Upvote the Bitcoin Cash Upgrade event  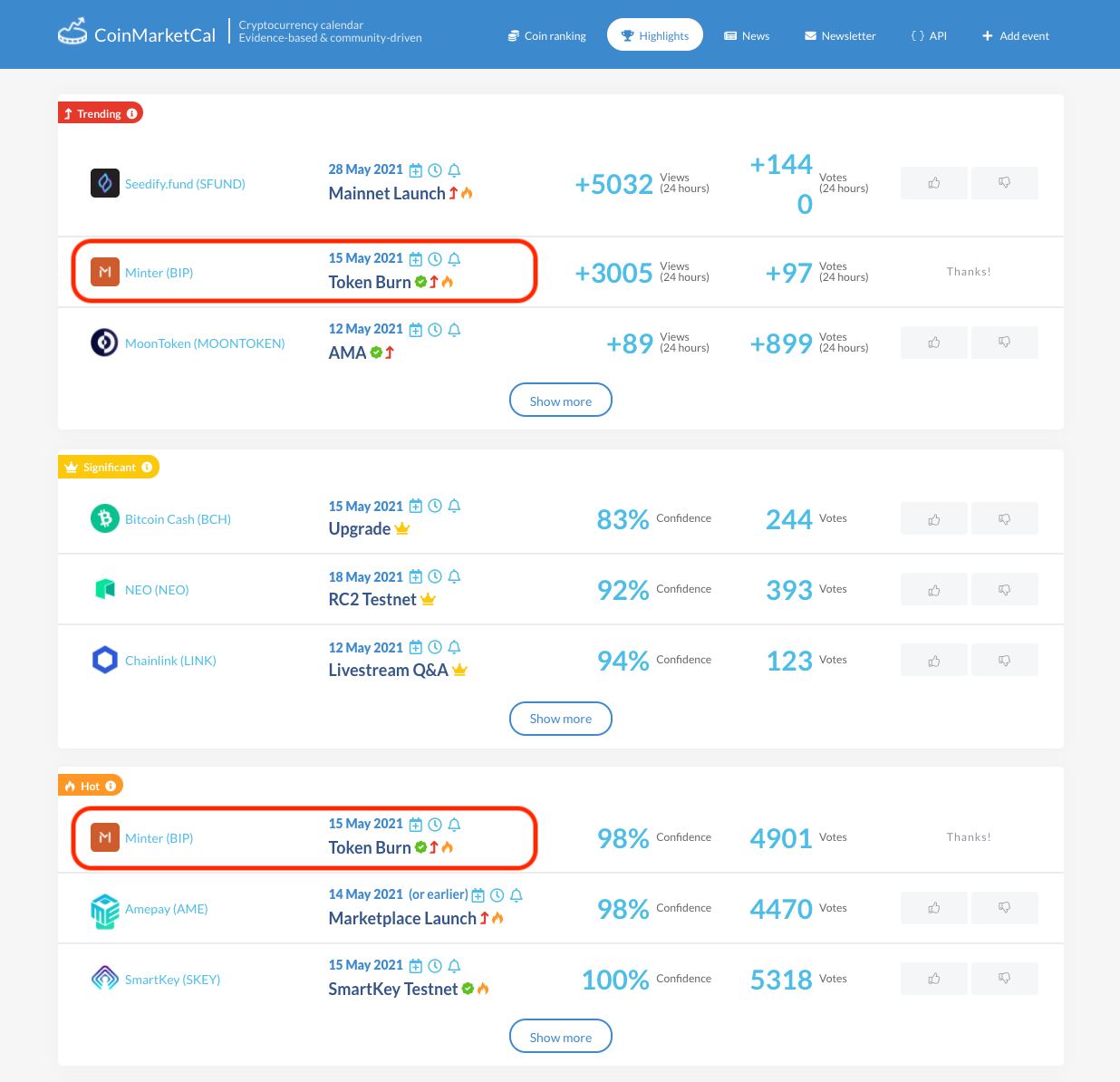click(x=934, y=518)
